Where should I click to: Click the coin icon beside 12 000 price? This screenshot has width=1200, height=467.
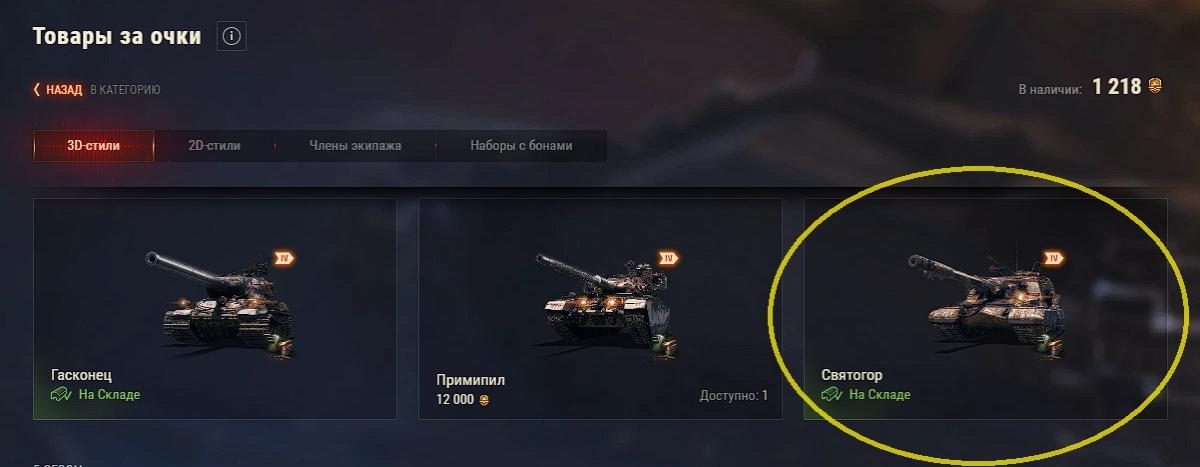485,399
